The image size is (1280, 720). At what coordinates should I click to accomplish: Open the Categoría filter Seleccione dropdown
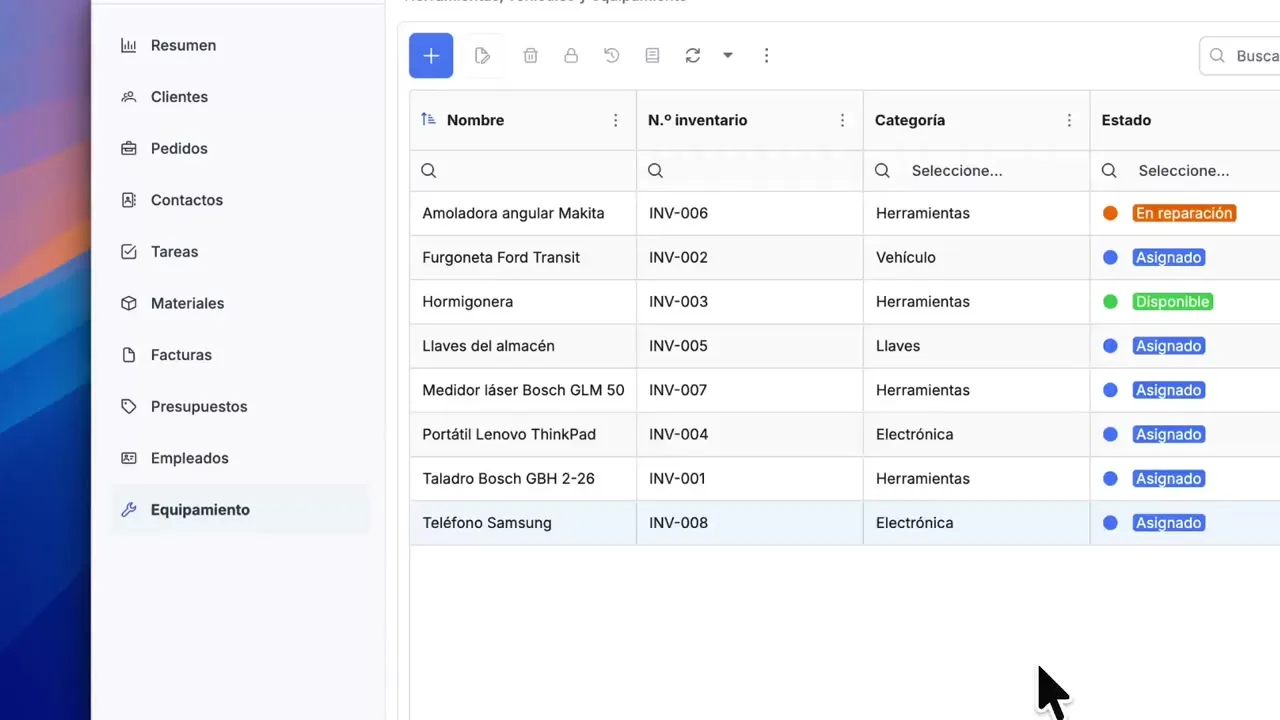pos(975,171)
